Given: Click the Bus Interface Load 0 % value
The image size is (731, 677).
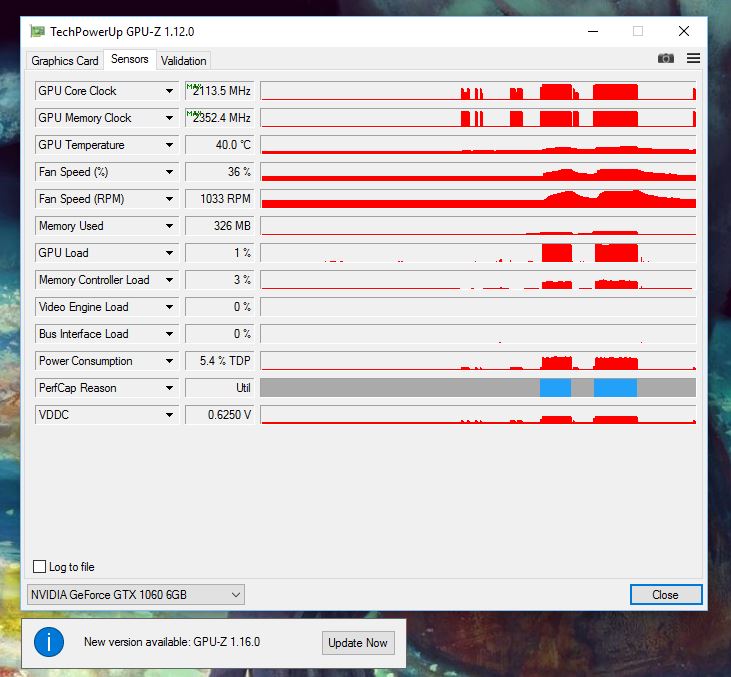Looking at the screenshot, I should pos(220,334).
